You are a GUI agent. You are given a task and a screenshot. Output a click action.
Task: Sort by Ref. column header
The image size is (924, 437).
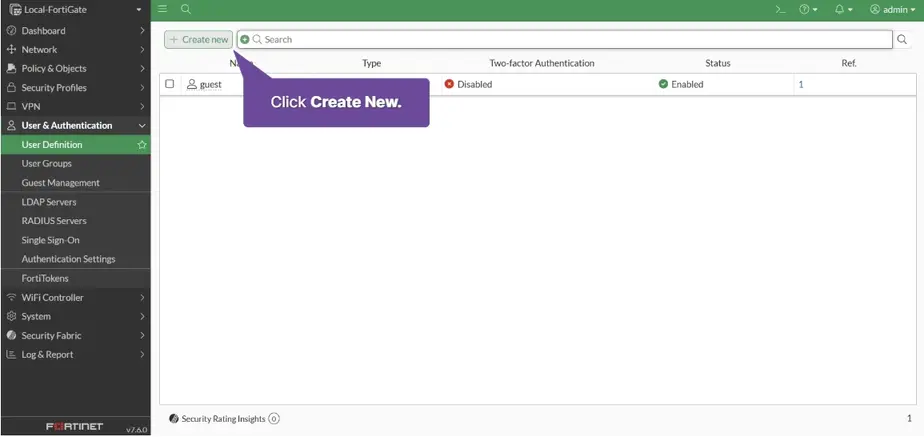click(849, 63)
